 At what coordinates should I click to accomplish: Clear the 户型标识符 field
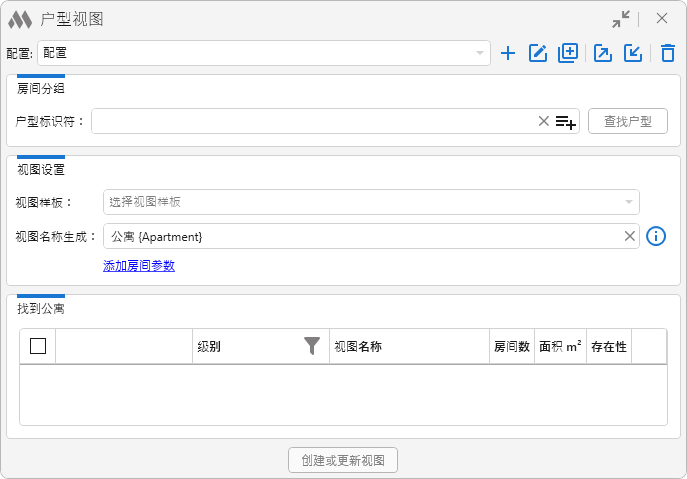[544, 121]
